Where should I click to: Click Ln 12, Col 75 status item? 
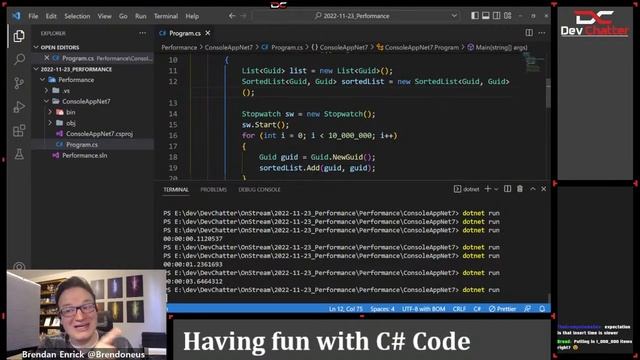pos(346,309)
